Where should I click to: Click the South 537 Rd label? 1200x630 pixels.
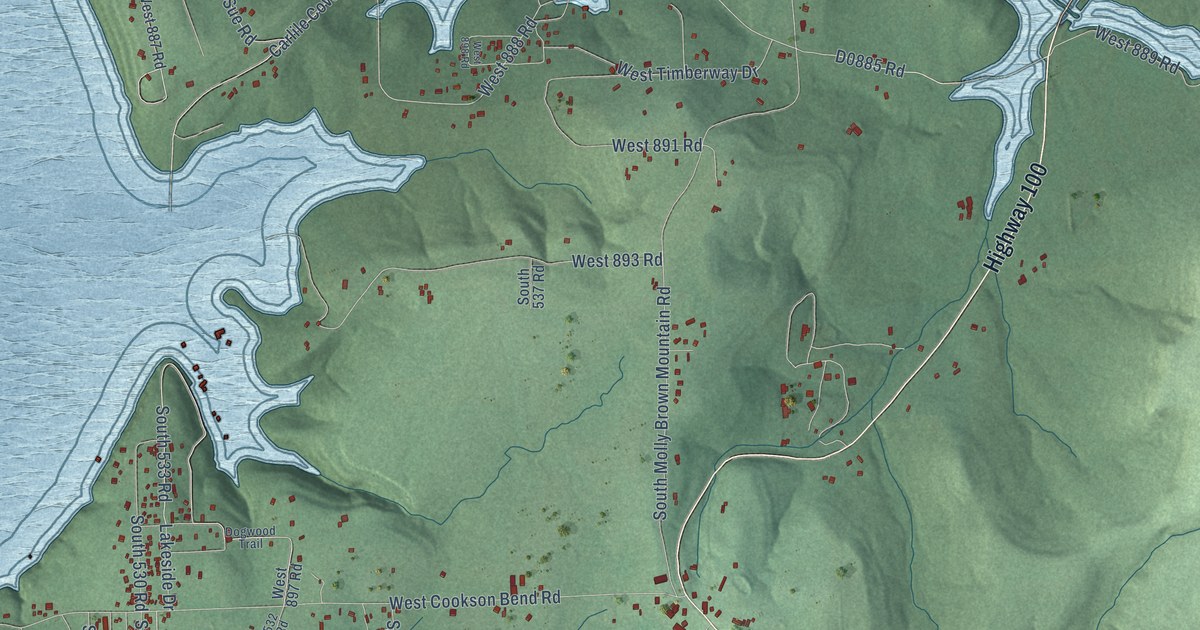pos(530,286)
